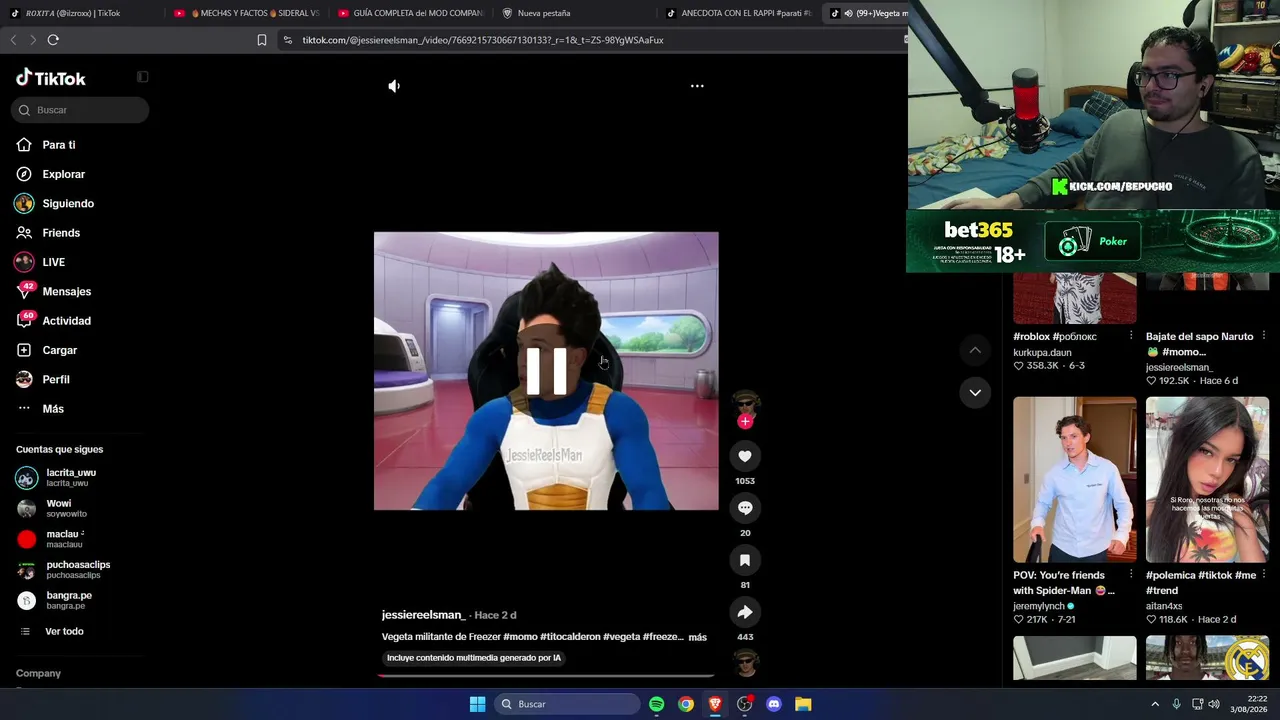Open the Para ti feed
The width and height of the screenshot is (1280, 720).
(59, 145)
